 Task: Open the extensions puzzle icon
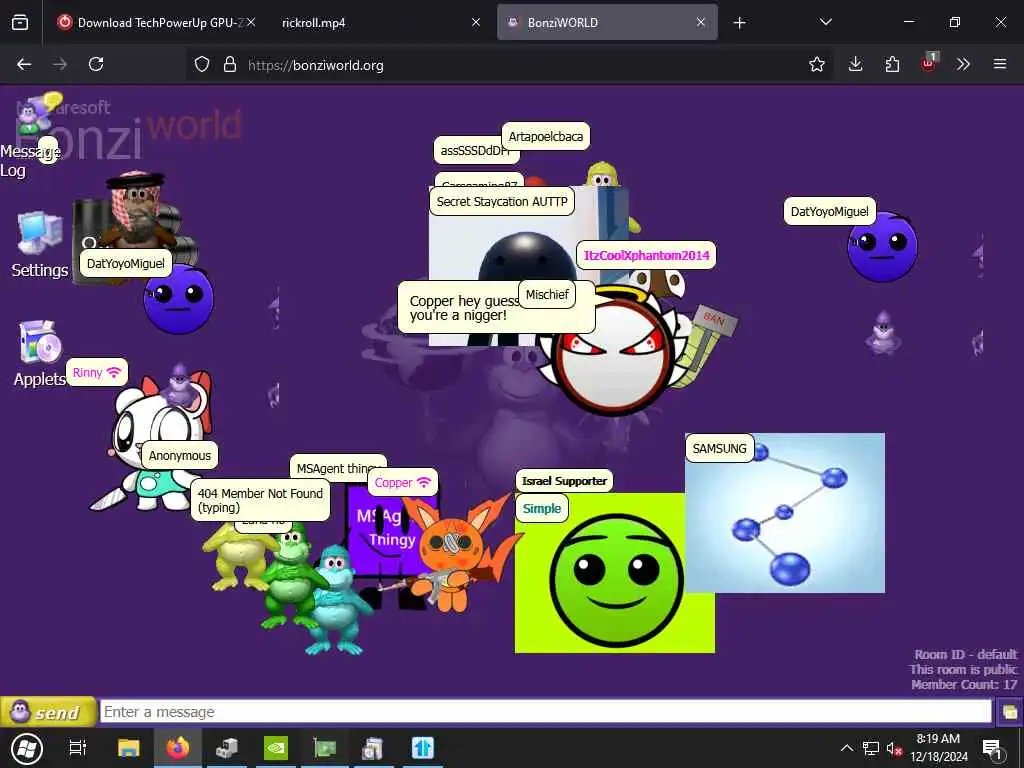(x=892, y=64)
